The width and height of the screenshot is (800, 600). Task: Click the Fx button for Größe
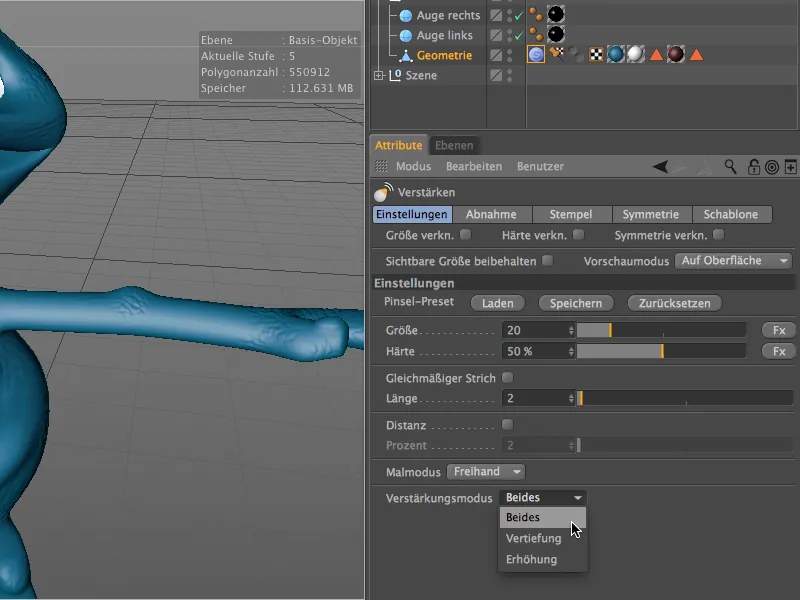779,331
